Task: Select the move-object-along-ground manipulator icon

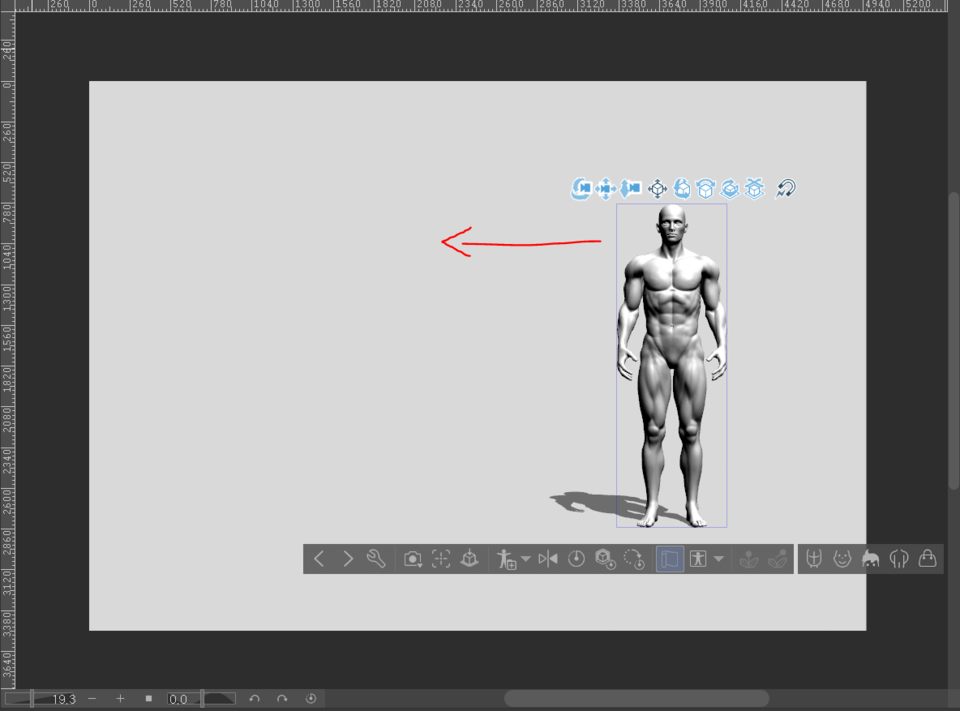Action: point(754,189)
